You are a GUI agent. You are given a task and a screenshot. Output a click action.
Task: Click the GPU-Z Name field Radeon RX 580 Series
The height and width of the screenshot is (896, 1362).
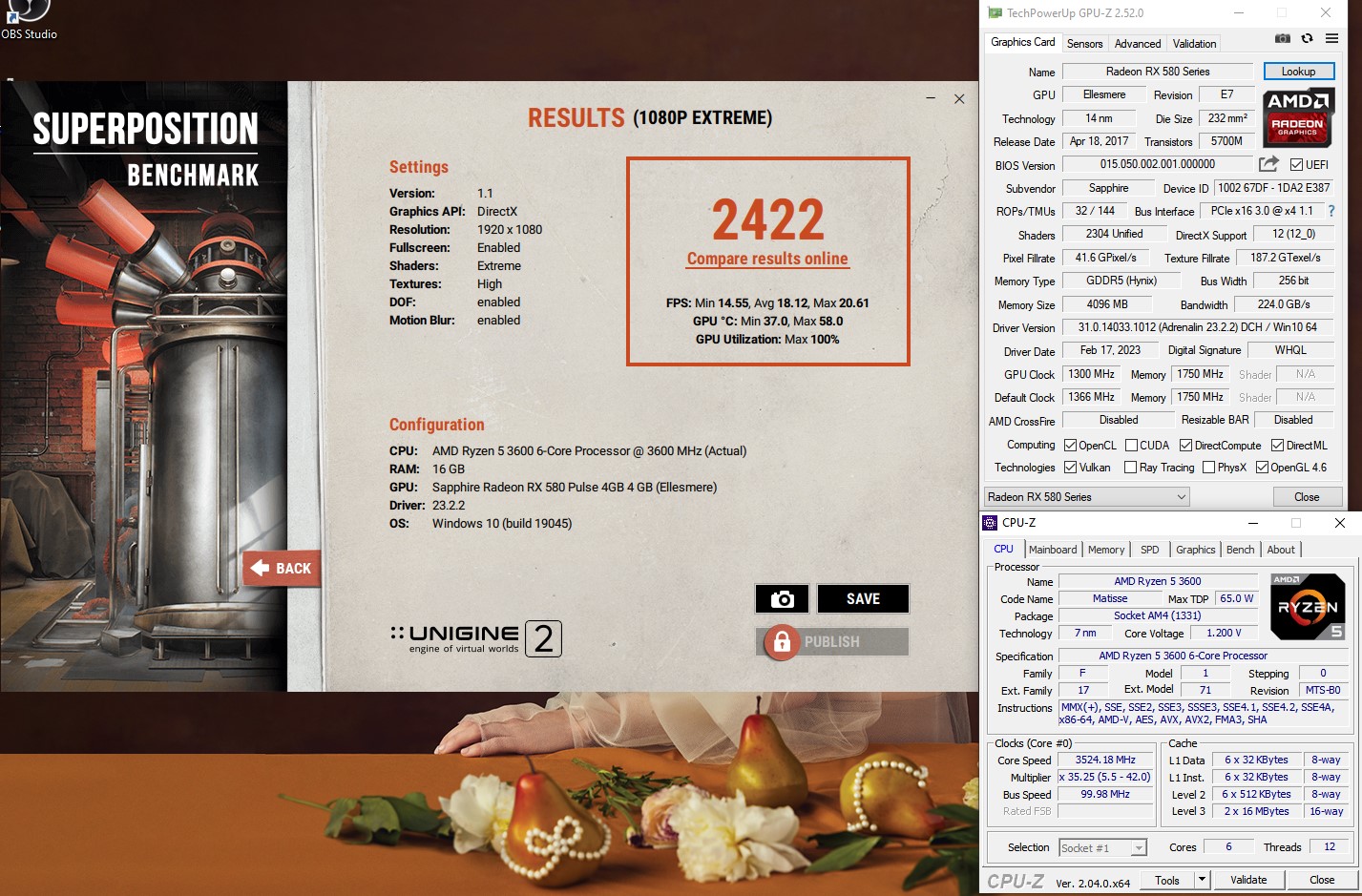pyautogui.click(x=1158, y=72)
